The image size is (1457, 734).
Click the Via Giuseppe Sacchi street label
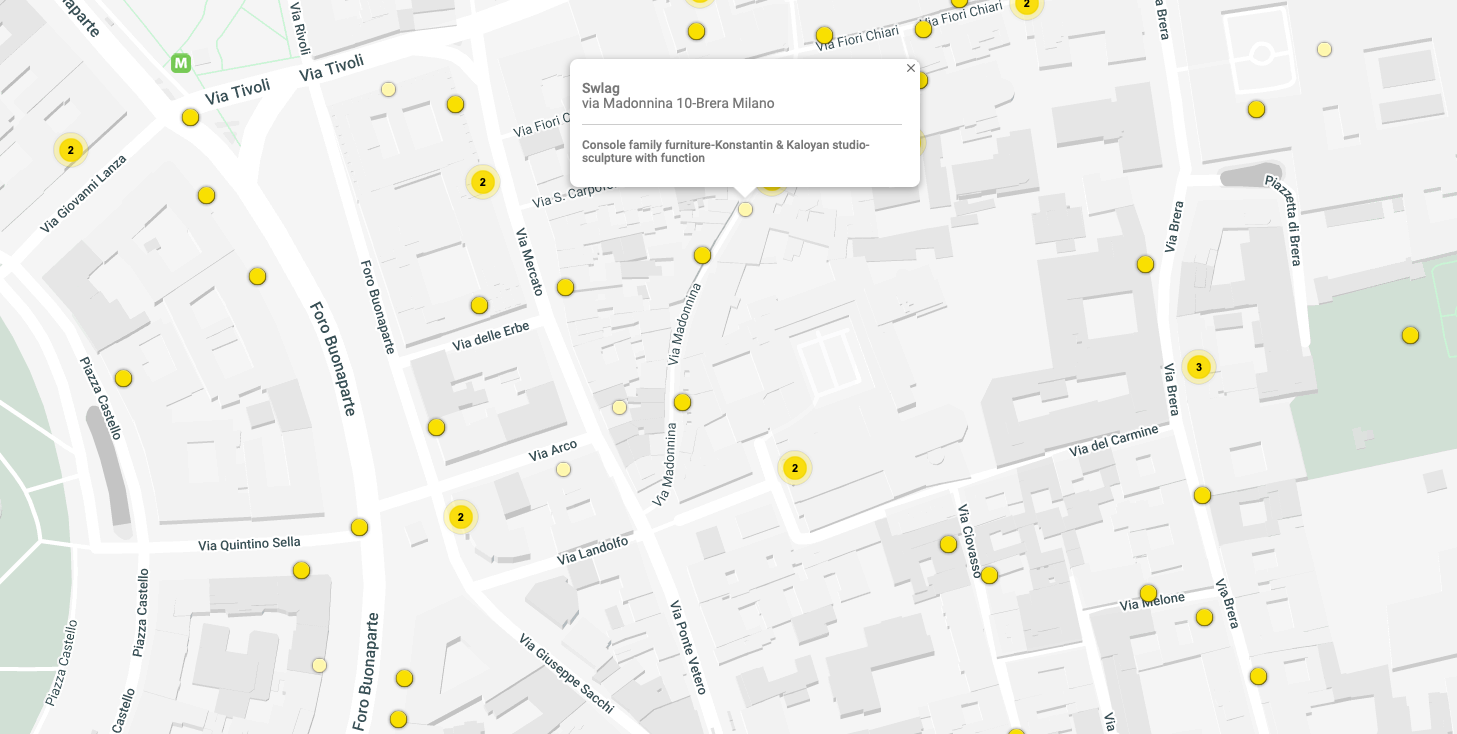pos(566,674)
